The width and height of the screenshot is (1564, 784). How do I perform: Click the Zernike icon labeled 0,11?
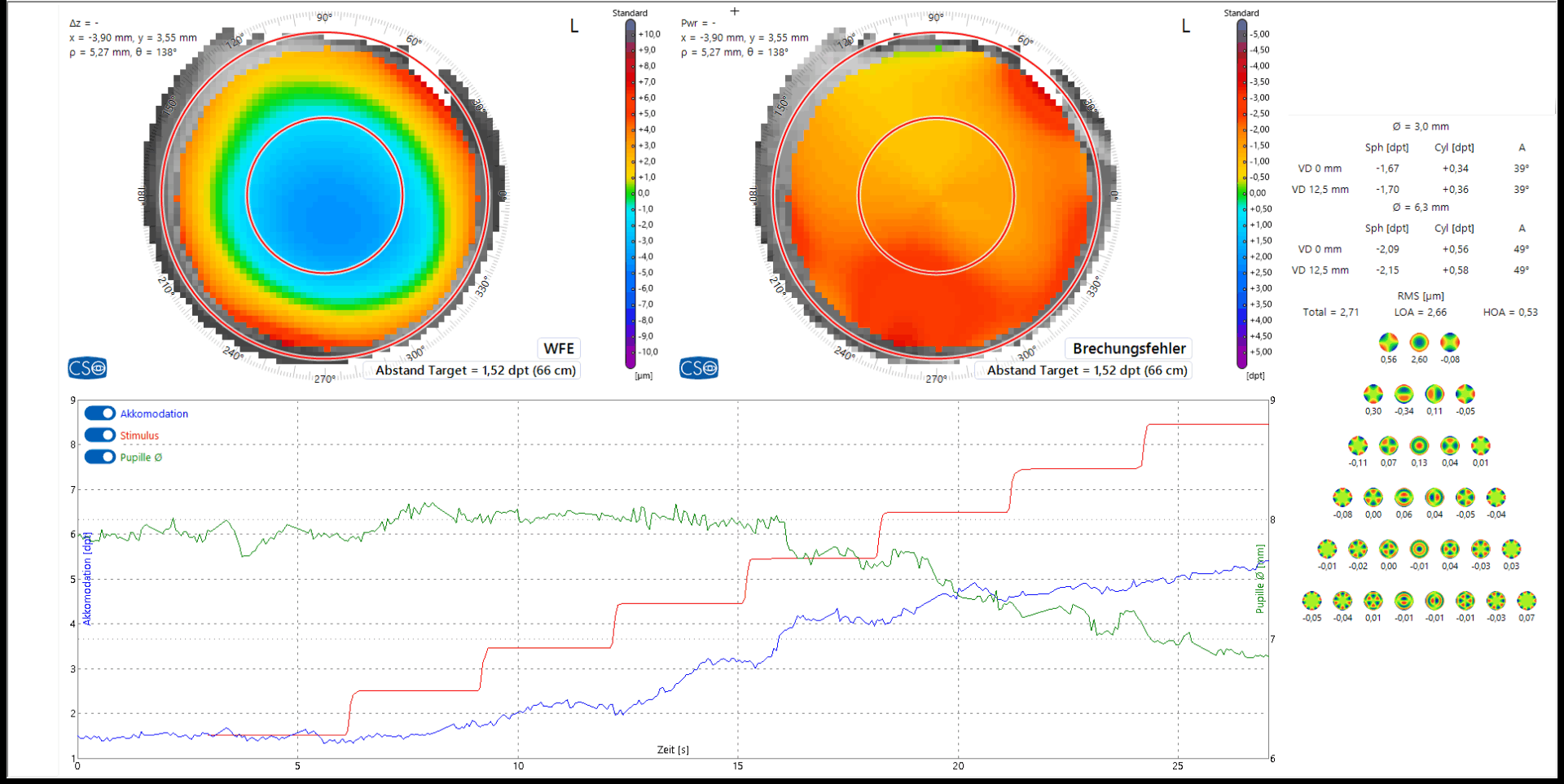[x=1434, y=394]
